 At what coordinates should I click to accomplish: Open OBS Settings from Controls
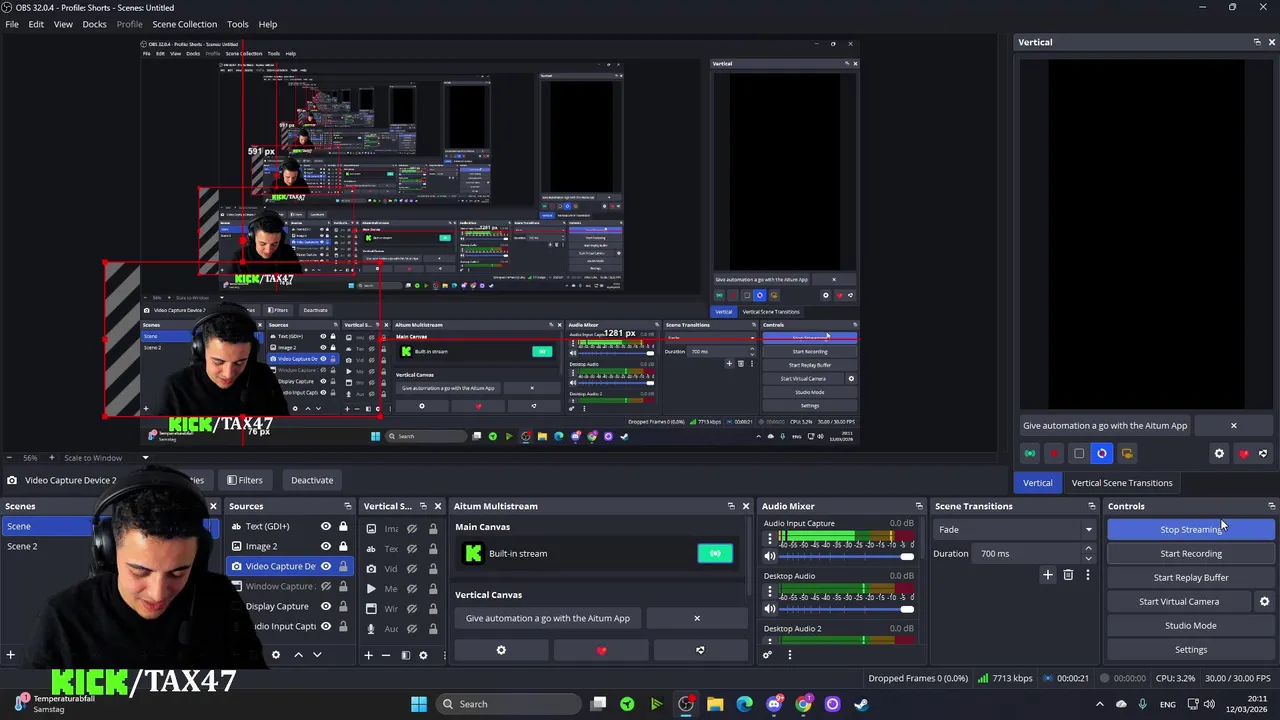click(1191, 650)
